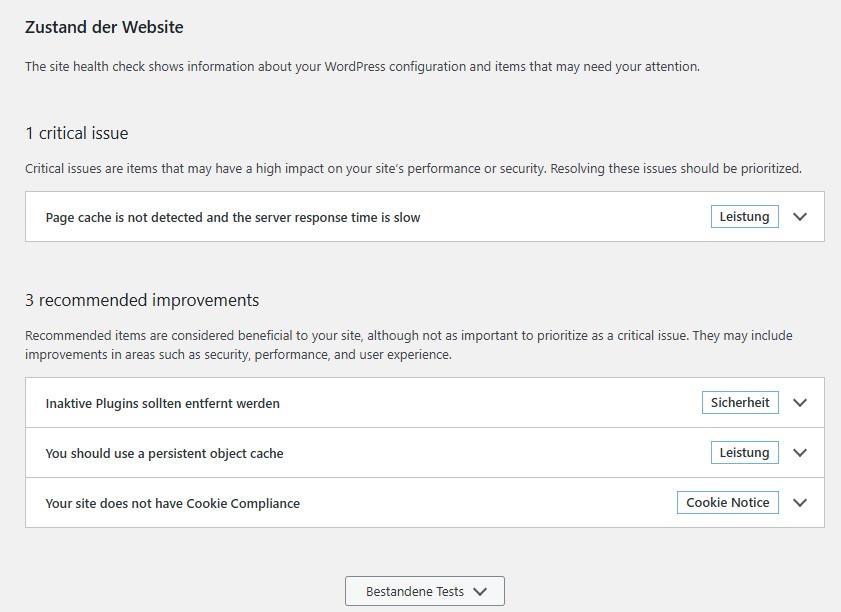Expand the Cookie Compliance row chevron
841x612 pixels.
(x=799, y=503)
